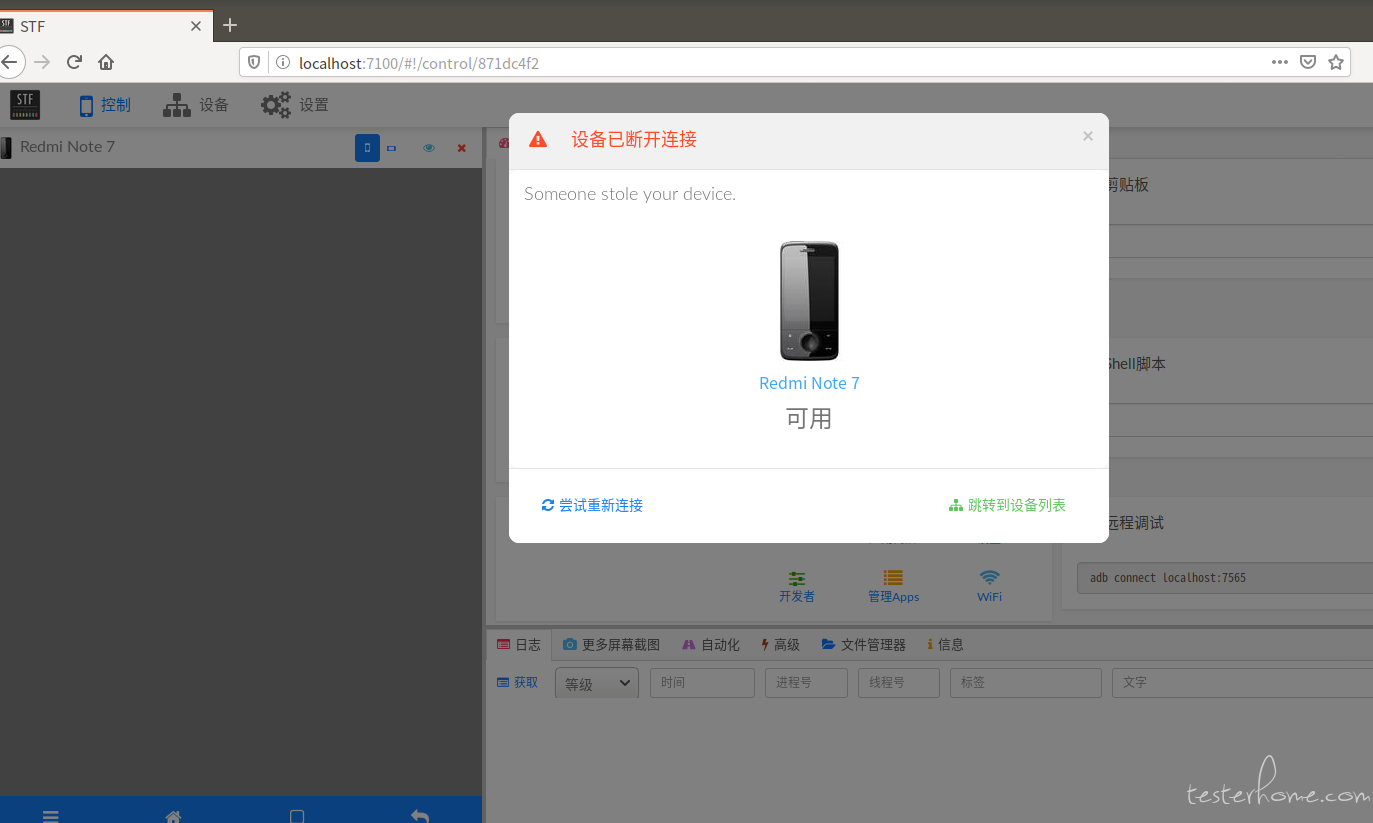This screenshot has height=823, width=1373.
Task: Click the phone thumbnail in the dialog
Action: [809, 301]
